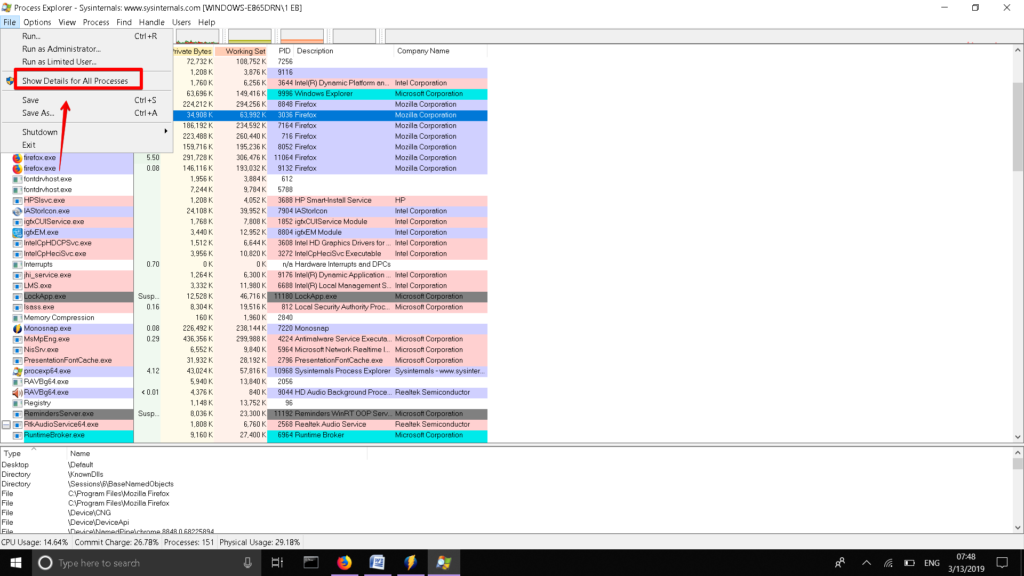
Task: Click the speaker icon of RAVBg64.exe PID 9044
Action: click(x=17, y=392)
